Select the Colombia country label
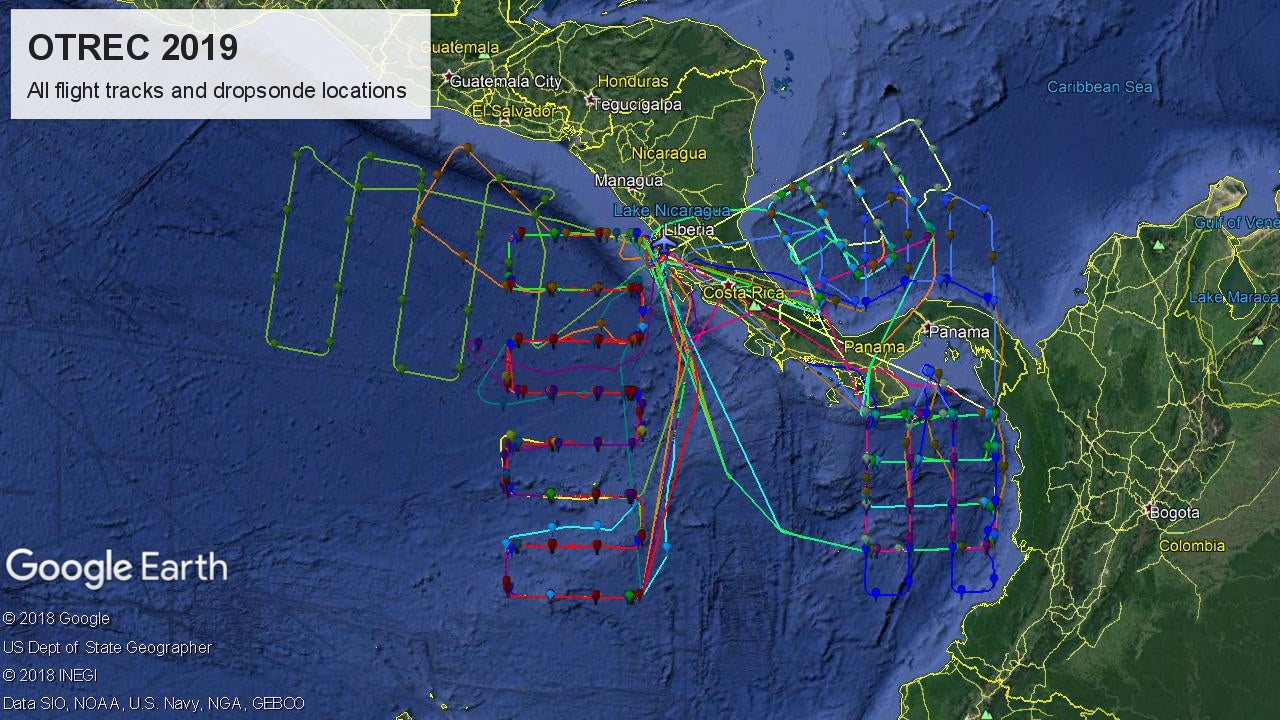The width and height of the screenshot is (1280, 720). click(x=1191, y=546)
